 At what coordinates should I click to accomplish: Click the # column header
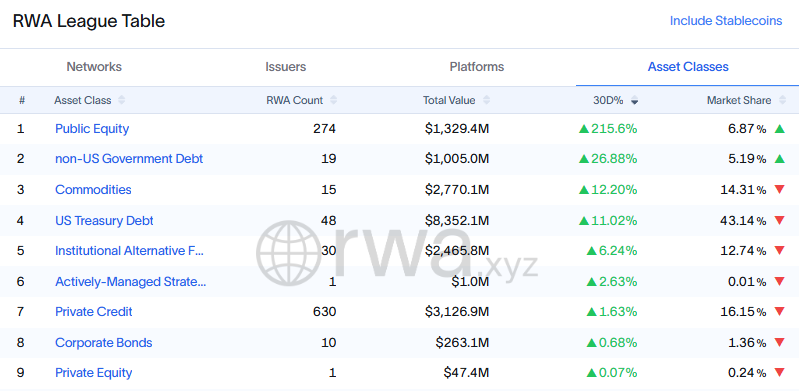[22, 100]
